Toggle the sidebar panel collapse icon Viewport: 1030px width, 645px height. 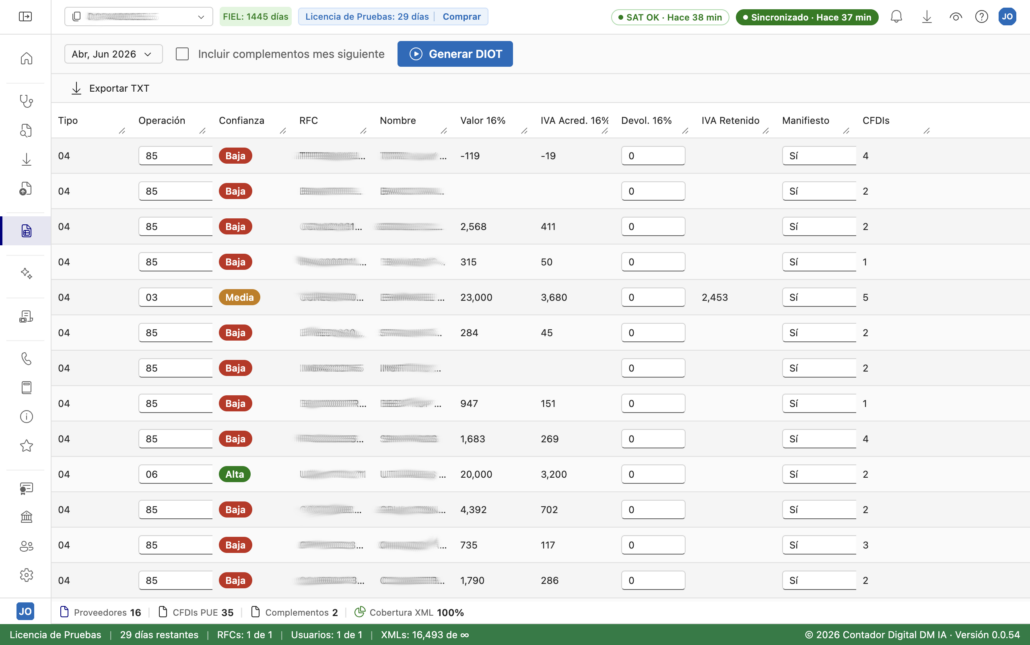26,16
